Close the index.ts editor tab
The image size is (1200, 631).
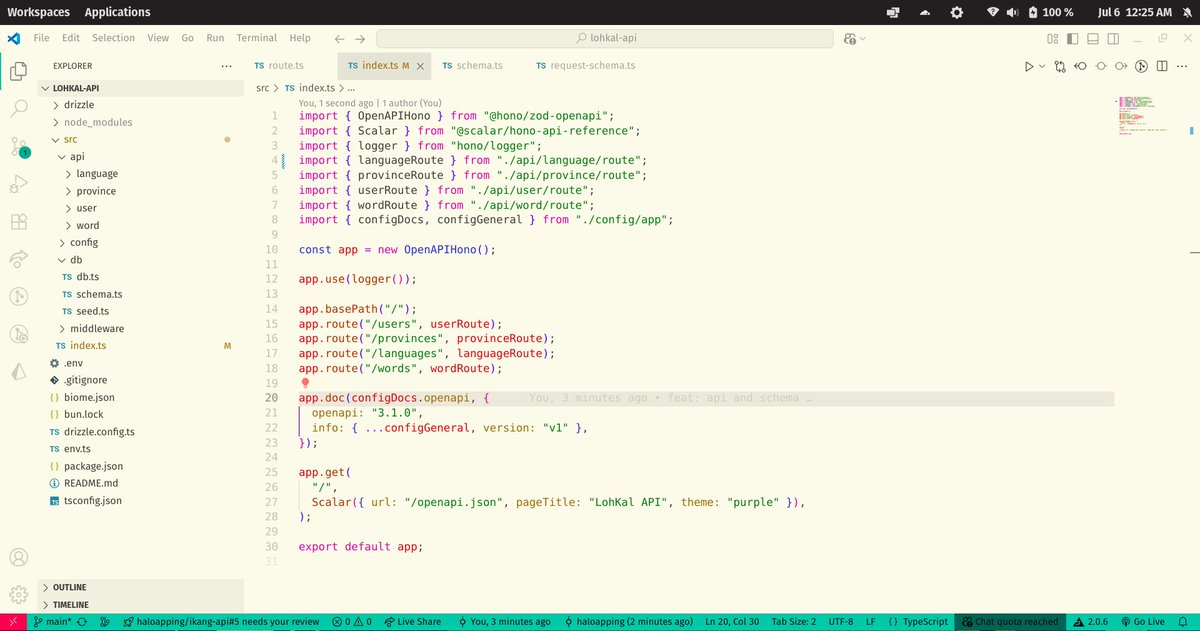tap(421, 66)
